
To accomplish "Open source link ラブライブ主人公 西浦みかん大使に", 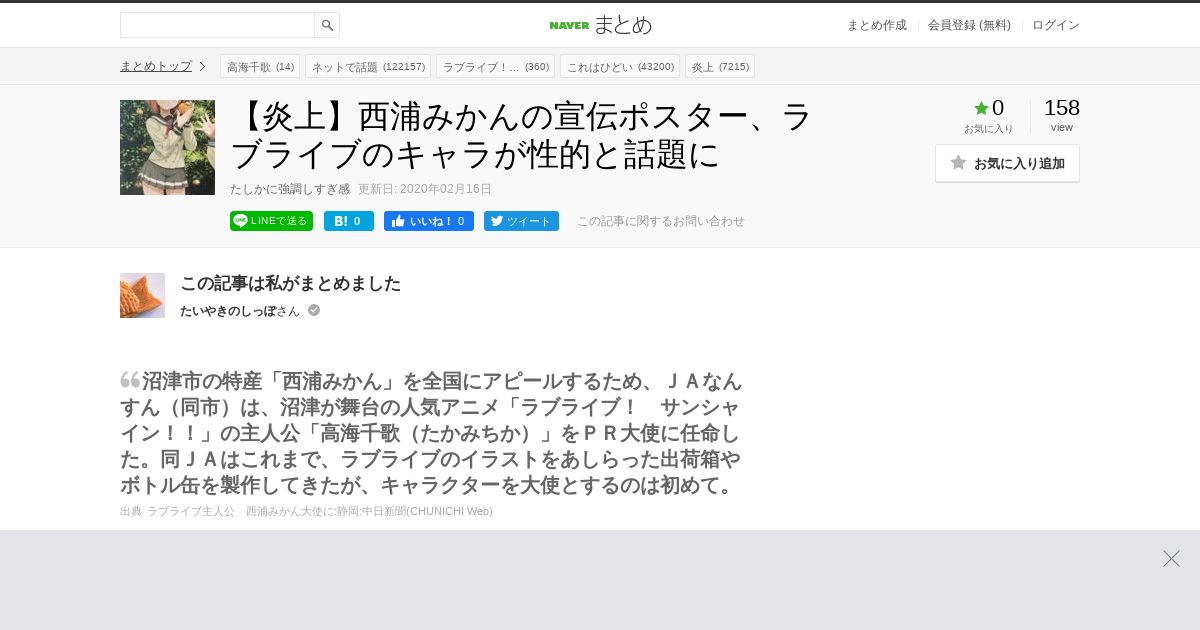I will tap(320, 511).
